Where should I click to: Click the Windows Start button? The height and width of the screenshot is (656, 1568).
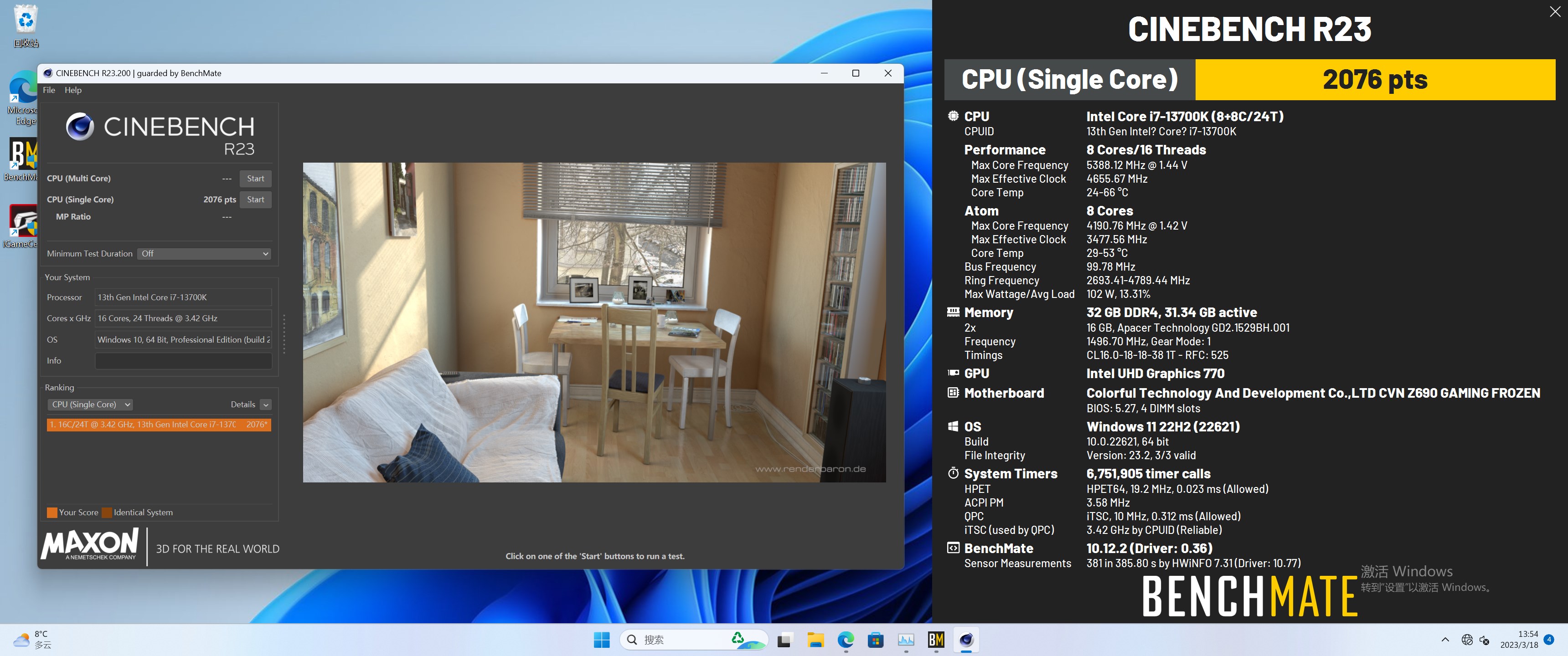(601, 640)
